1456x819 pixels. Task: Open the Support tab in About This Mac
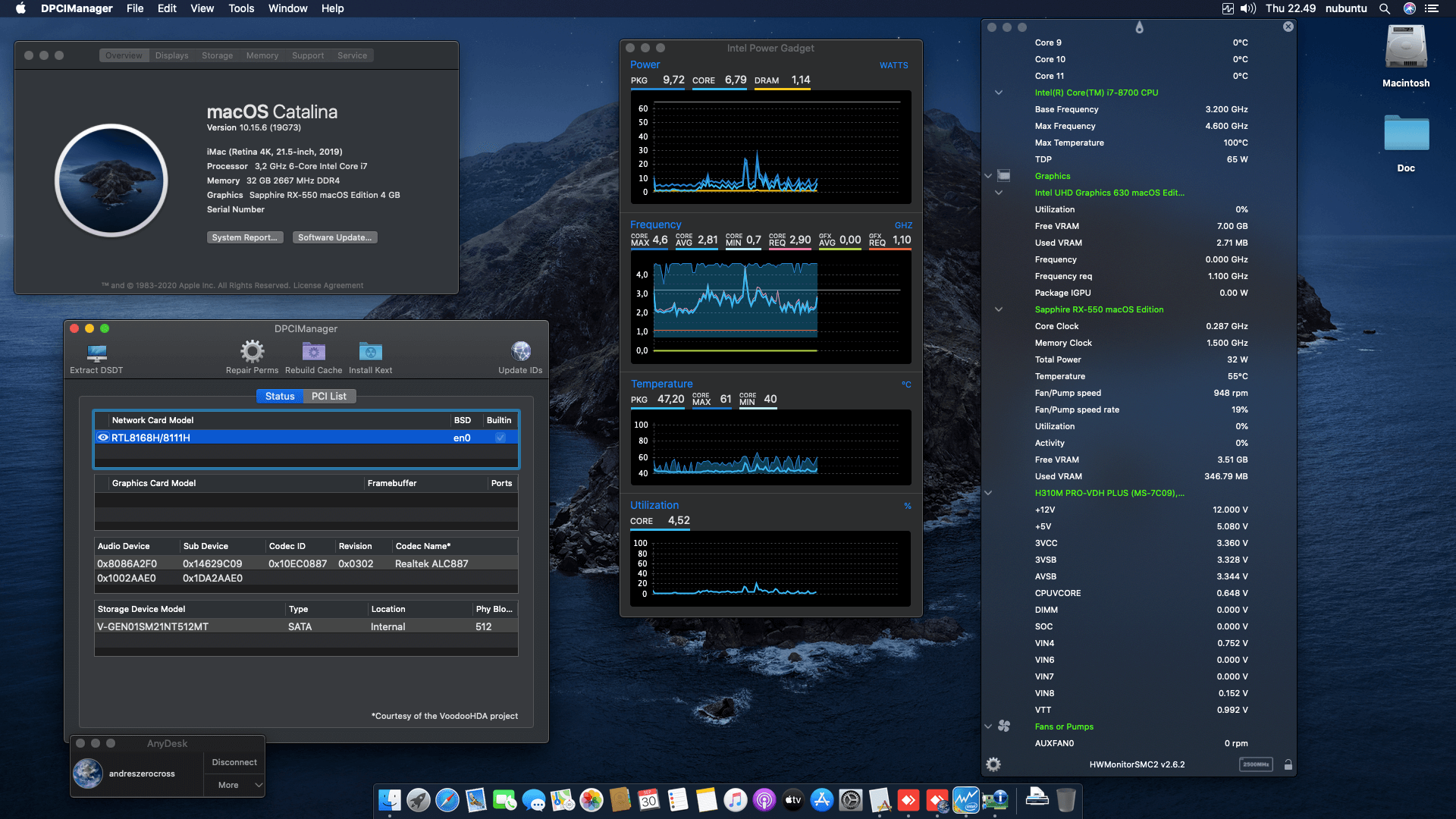tap(308, 55)
